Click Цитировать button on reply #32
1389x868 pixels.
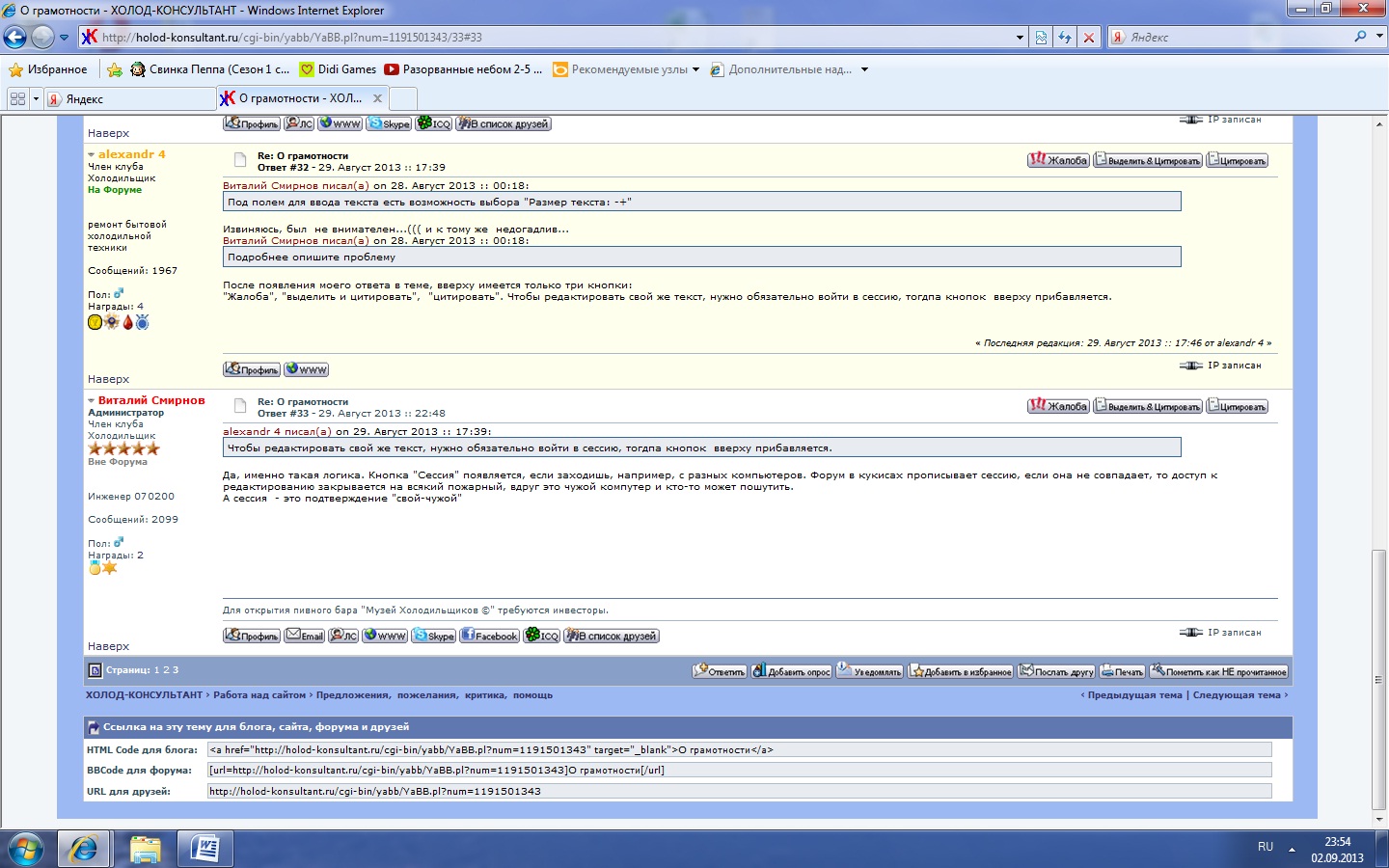(1237, 160)
